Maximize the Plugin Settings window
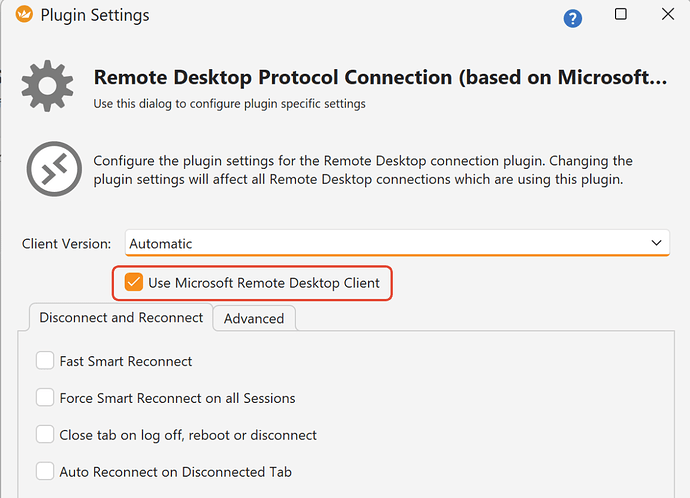 621,14
